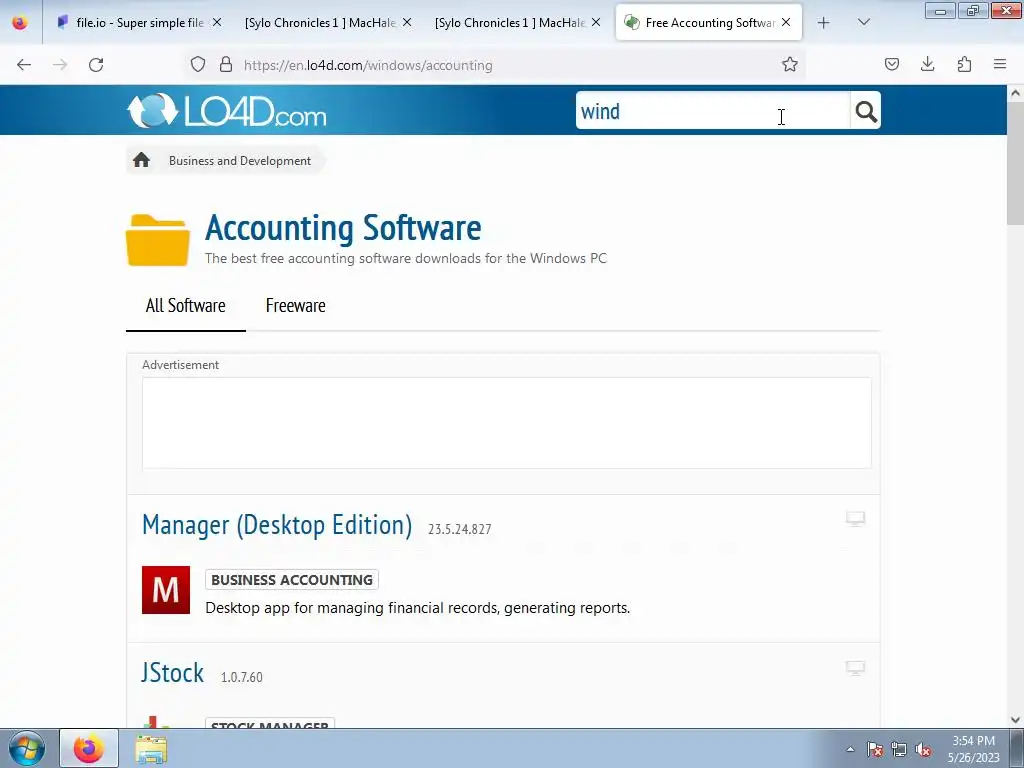Click the taskbar clock showing 3:54 PM
Viewport: 1024px width, 768px height.
973,749
